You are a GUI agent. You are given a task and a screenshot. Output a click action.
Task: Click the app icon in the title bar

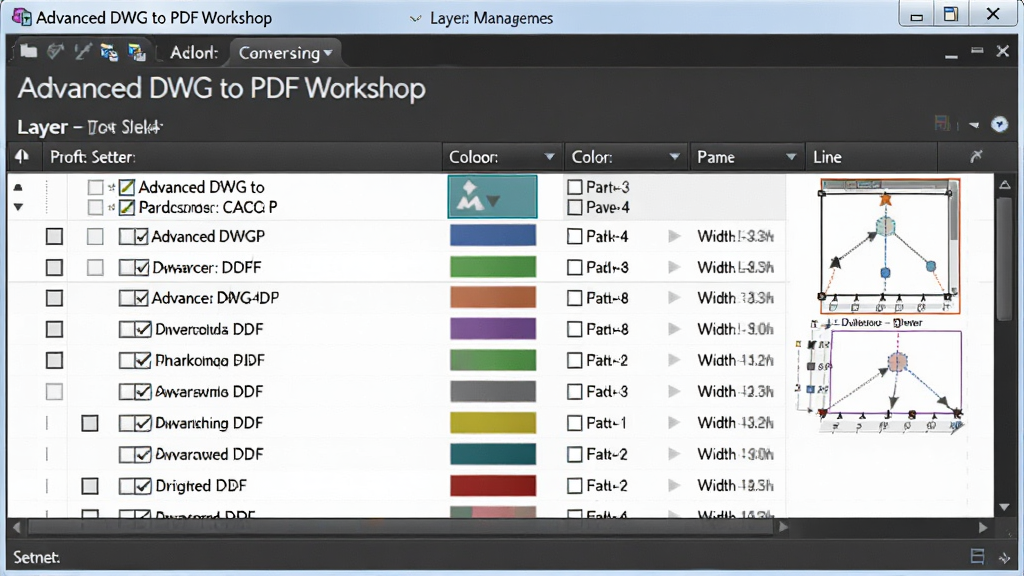tap(22, 16)
